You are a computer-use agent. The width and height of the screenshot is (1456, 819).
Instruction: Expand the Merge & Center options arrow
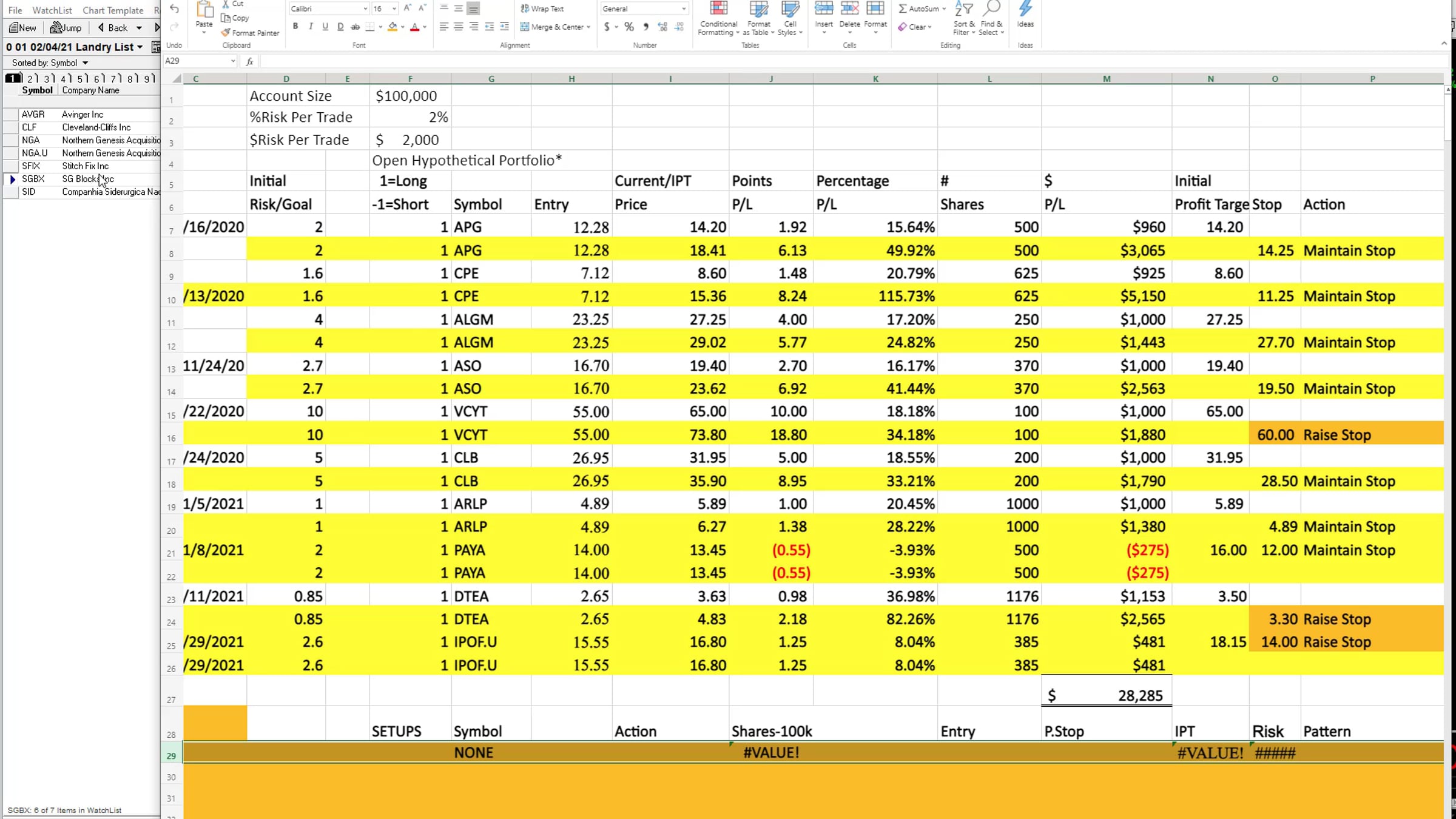(588, 27)
